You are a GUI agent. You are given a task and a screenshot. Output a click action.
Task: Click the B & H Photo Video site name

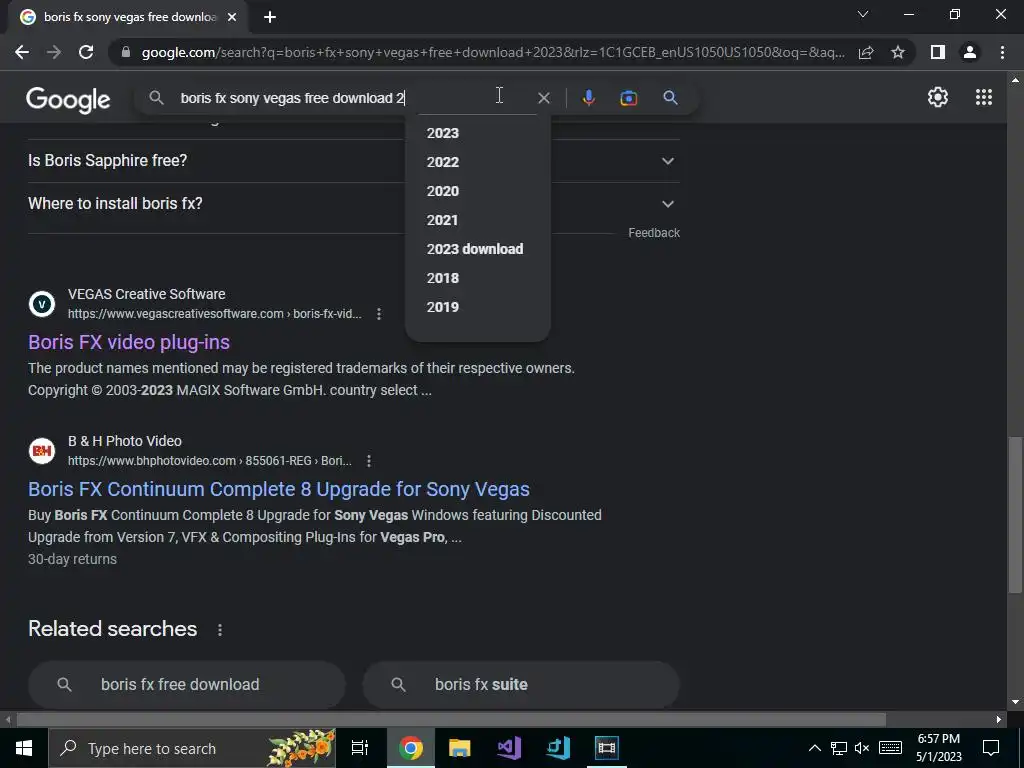125,441
